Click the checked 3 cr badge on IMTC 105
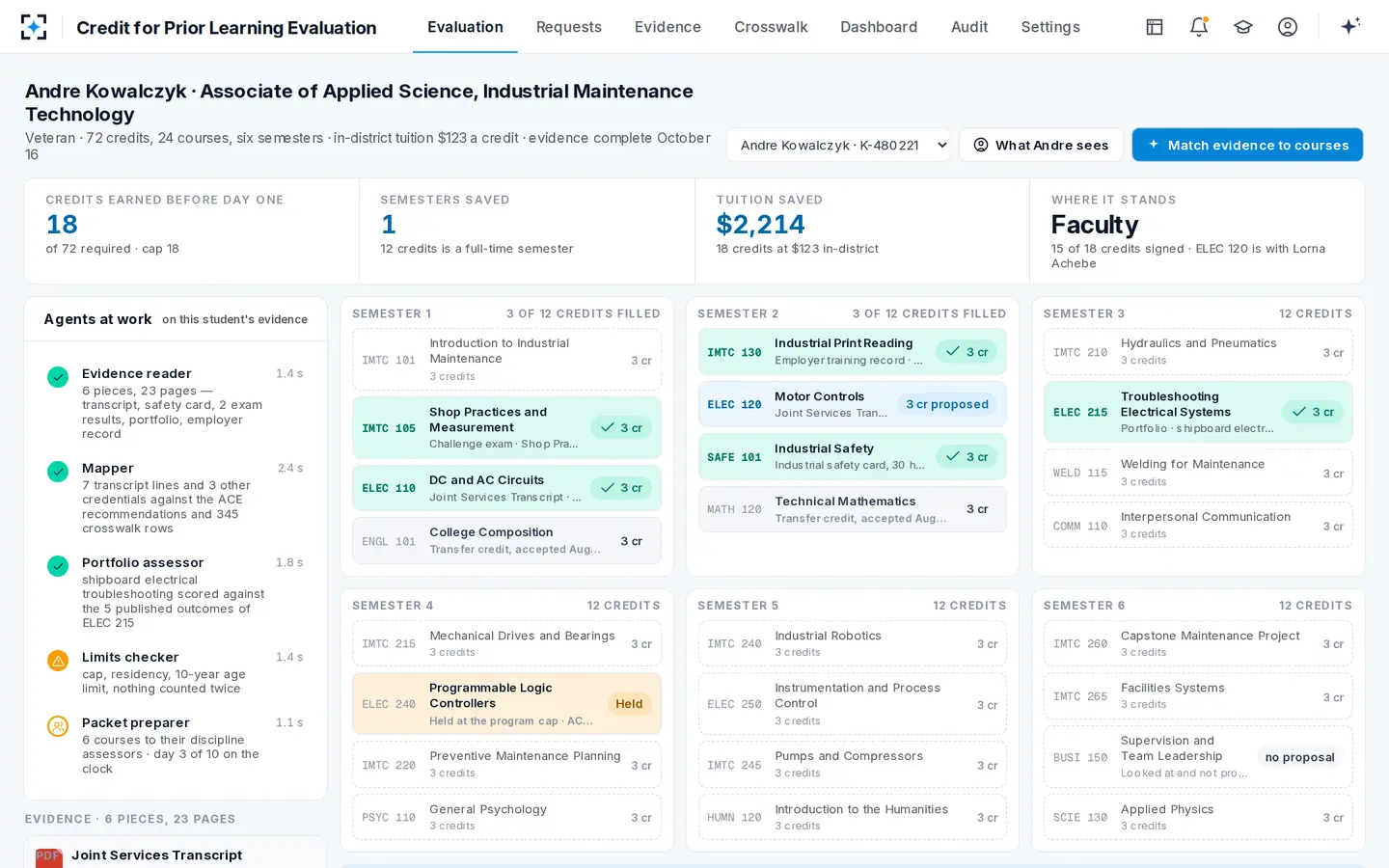This screenshot has width=1389, height=868. (621, 428)
